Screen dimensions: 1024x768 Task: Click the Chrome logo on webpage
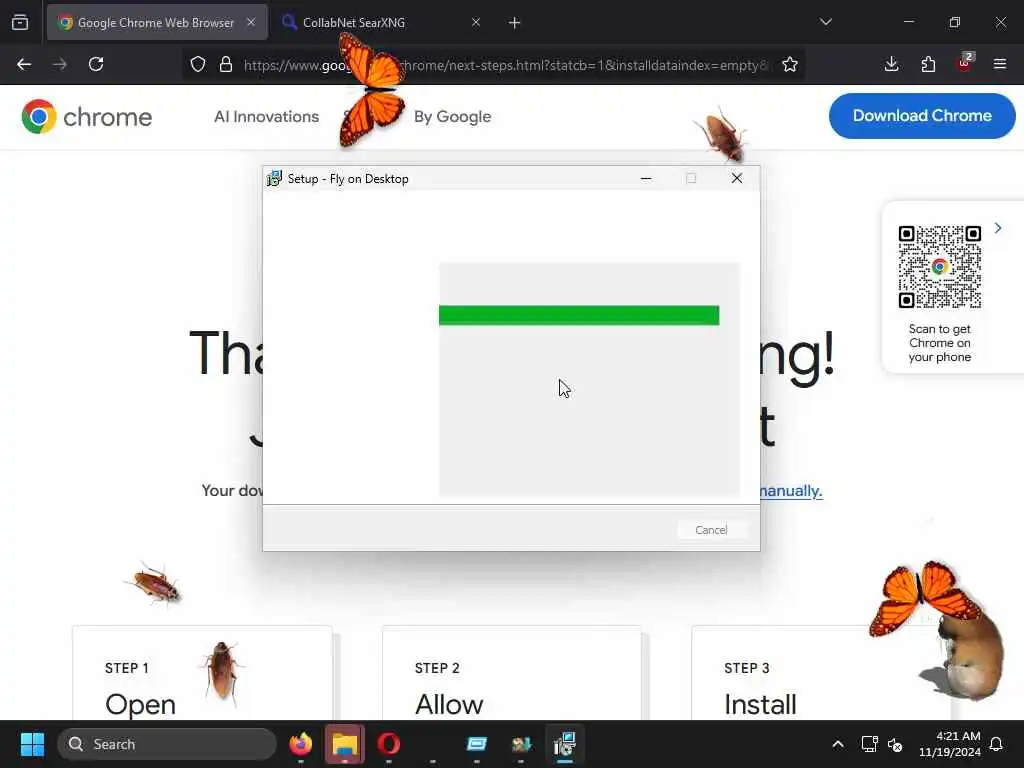(x=86, y=117)
